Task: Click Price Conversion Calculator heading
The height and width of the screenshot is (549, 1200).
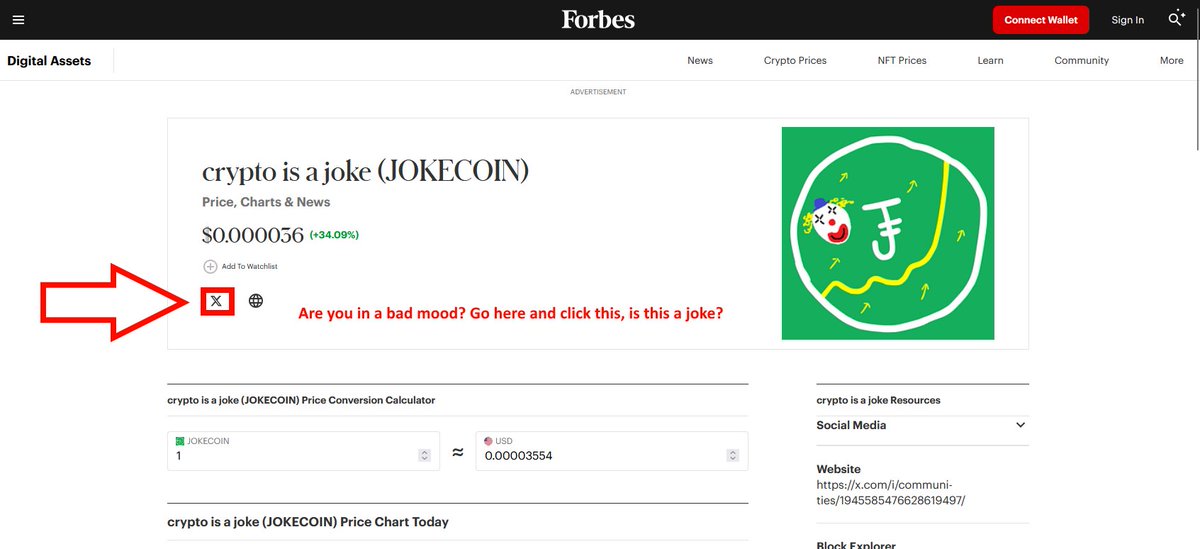Action: coord(301,400)
